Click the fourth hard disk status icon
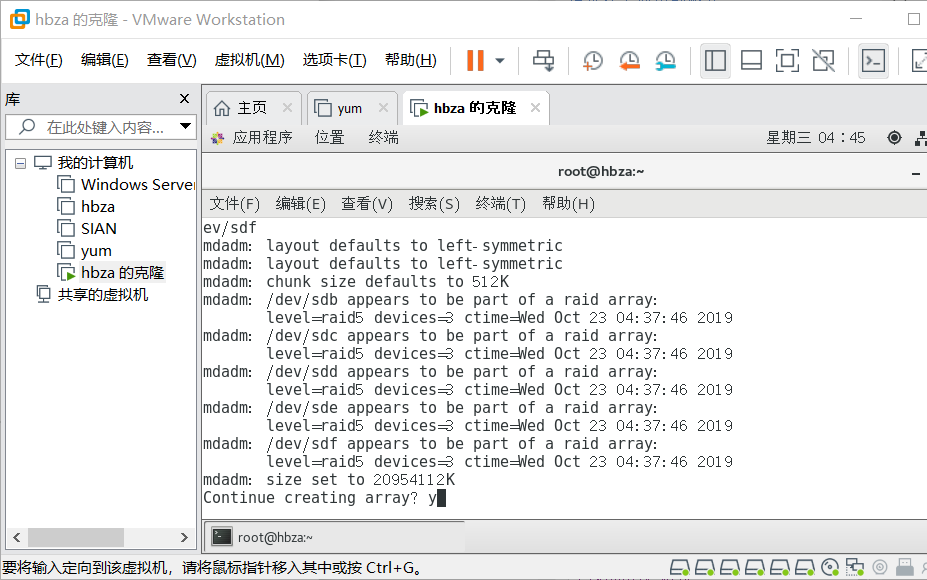Image resolution: width=927 pixels, height=580 pixels. tap(755, 568)
